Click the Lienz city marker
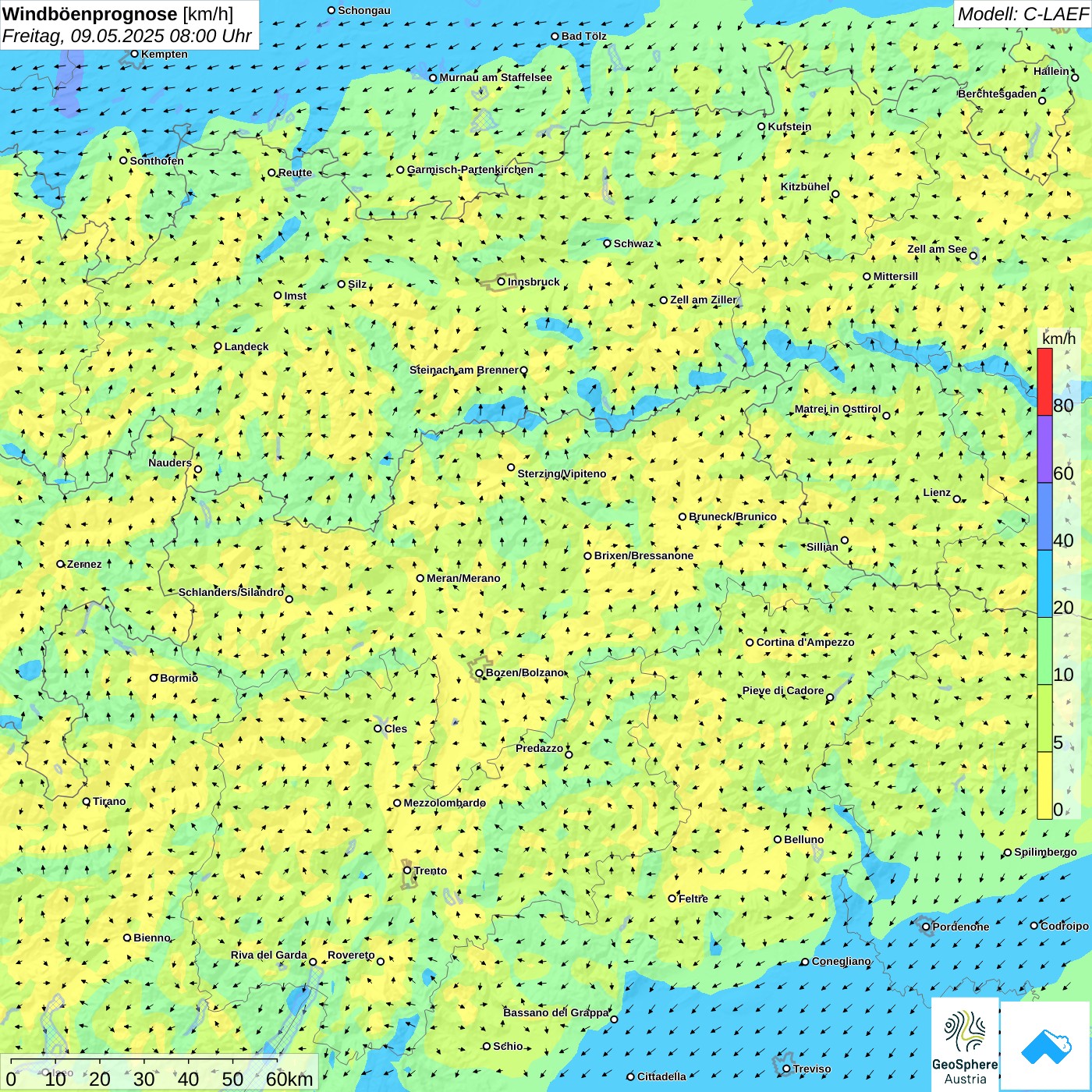Screen dimensions: 1092x1092 [x=957, y=499]
